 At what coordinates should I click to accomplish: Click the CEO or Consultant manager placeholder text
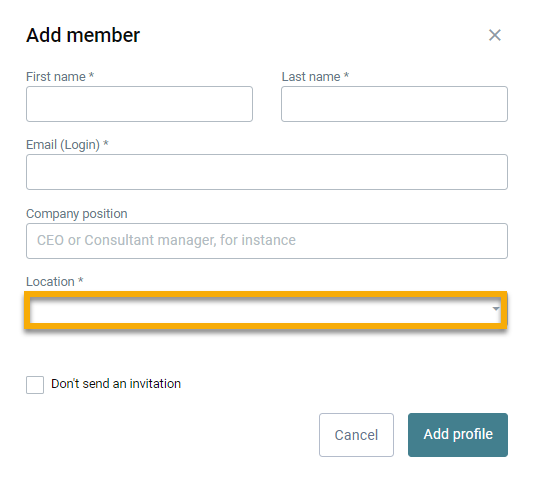click(x=166, y=240)
